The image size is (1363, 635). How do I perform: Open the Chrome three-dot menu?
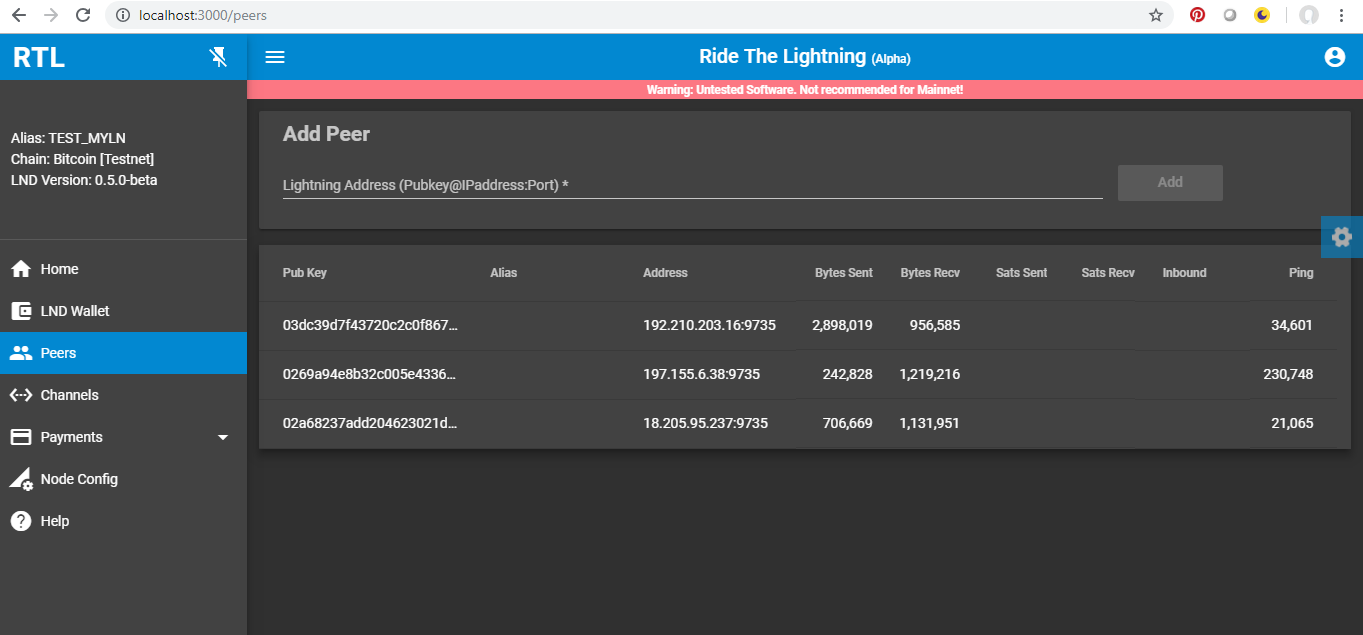click(x=1341, y=15)
